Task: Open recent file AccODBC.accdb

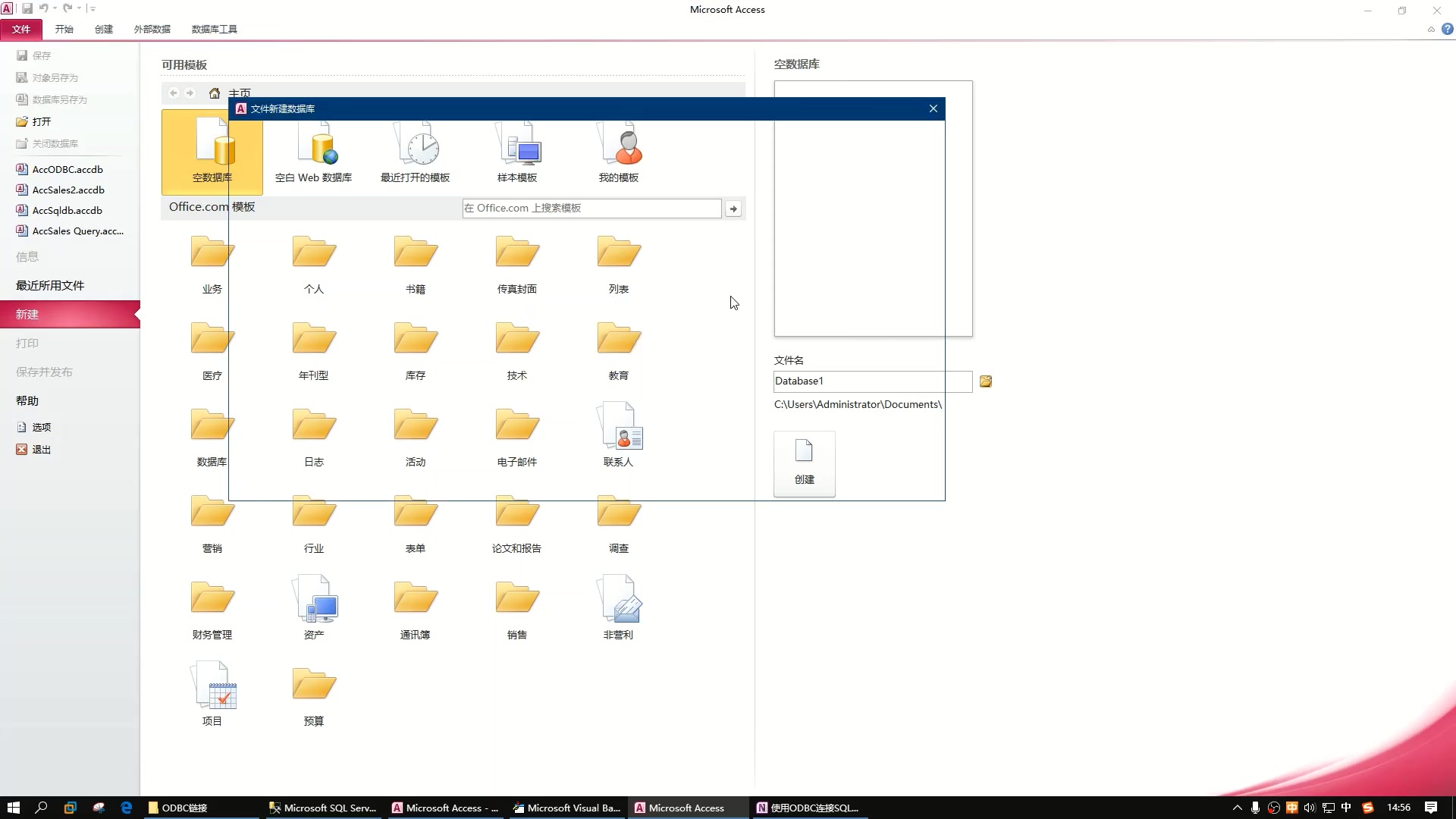Action: 60,170
